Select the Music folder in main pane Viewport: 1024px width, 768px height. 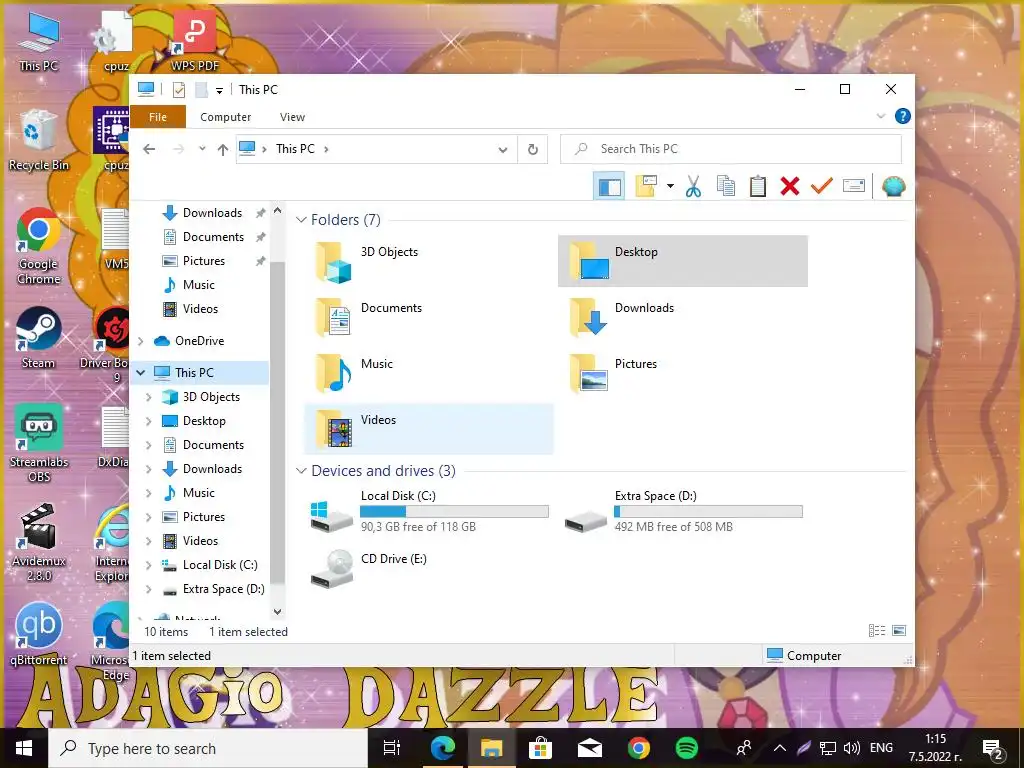429,374
